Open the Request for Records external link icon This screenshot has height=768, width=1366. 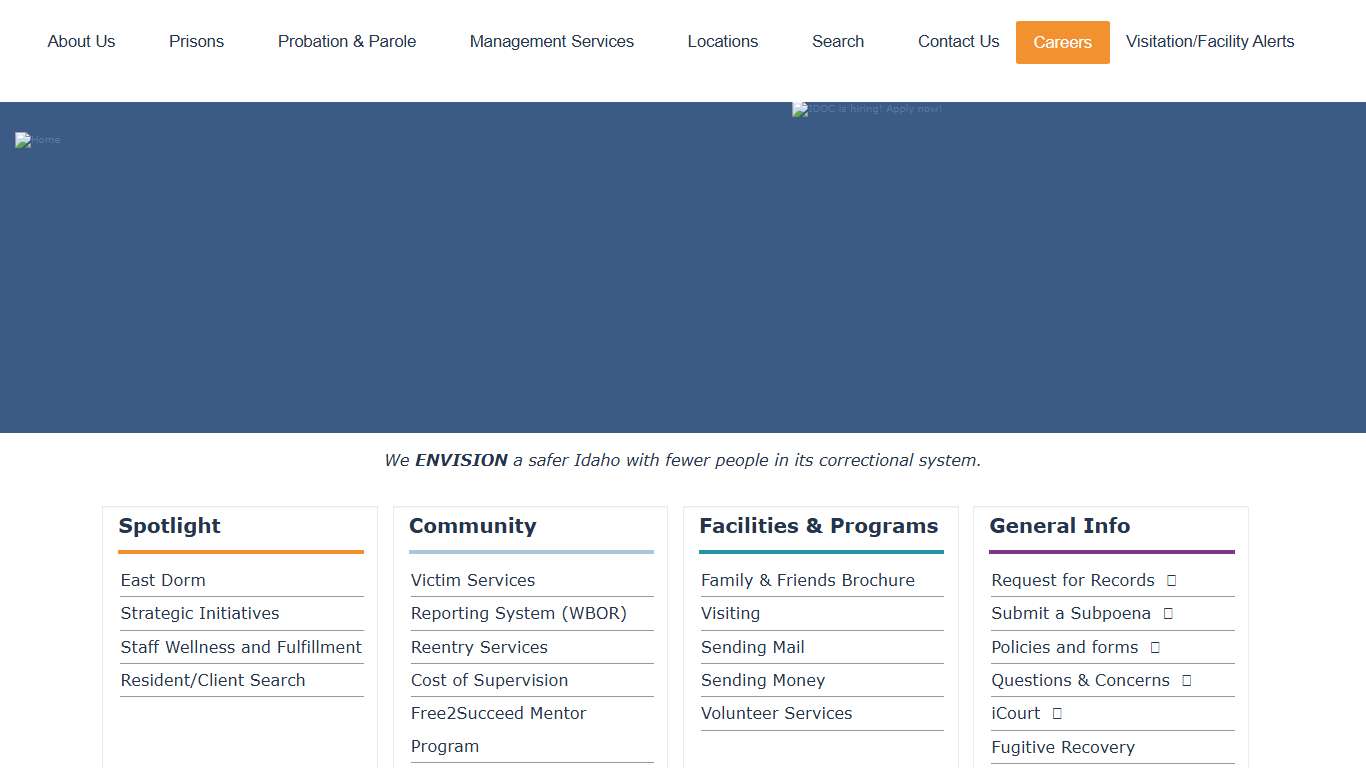1172,580
